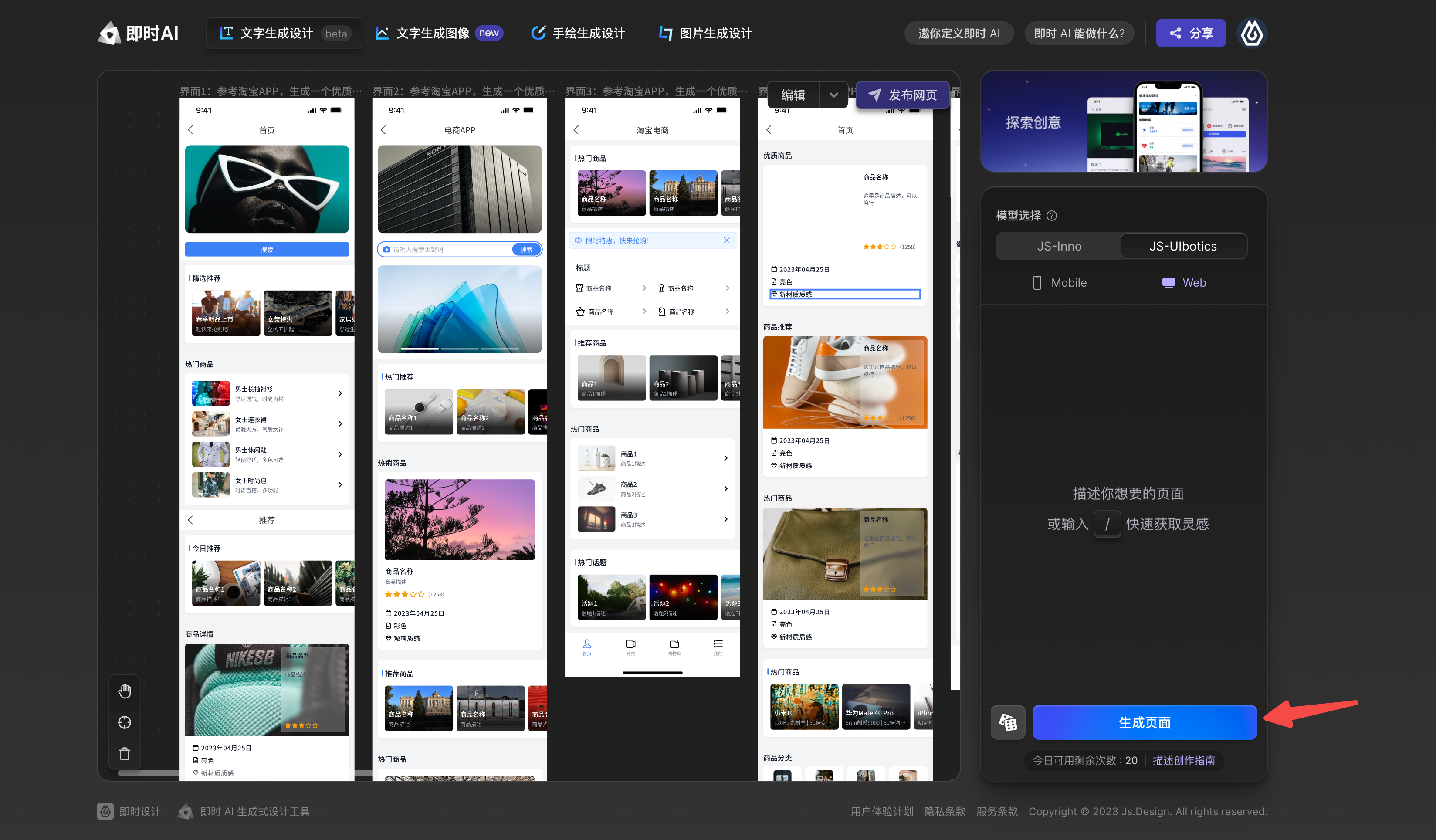Screen dimensions: 1436x840
Task: Open the 即时设计 footer link
Action: click(x=129, y=812)
